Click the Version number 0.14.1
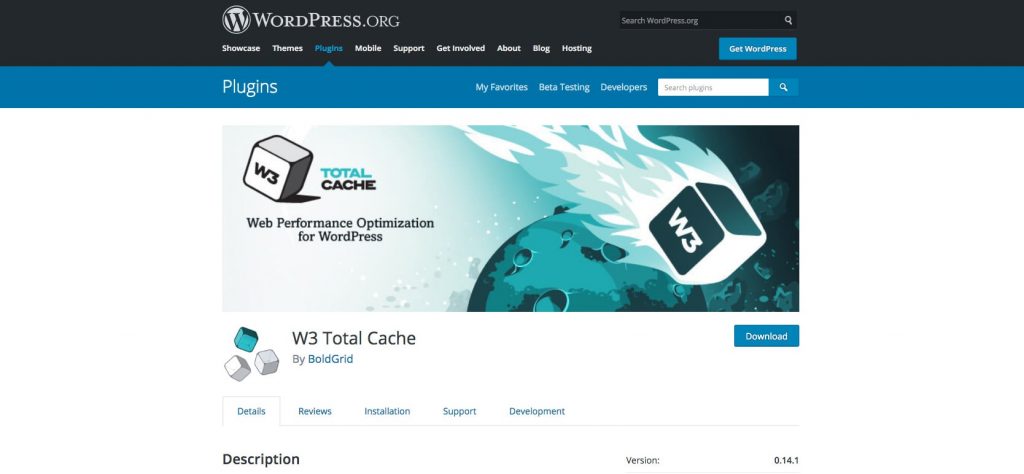The image size is (1024, 474). (x=786, y=460)
